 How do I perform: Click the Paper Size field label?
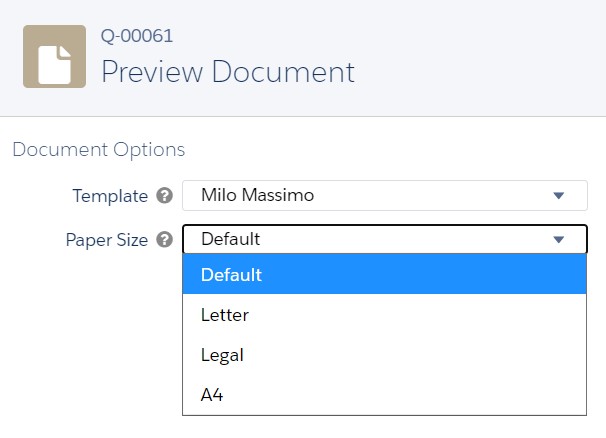pos(107,240)
